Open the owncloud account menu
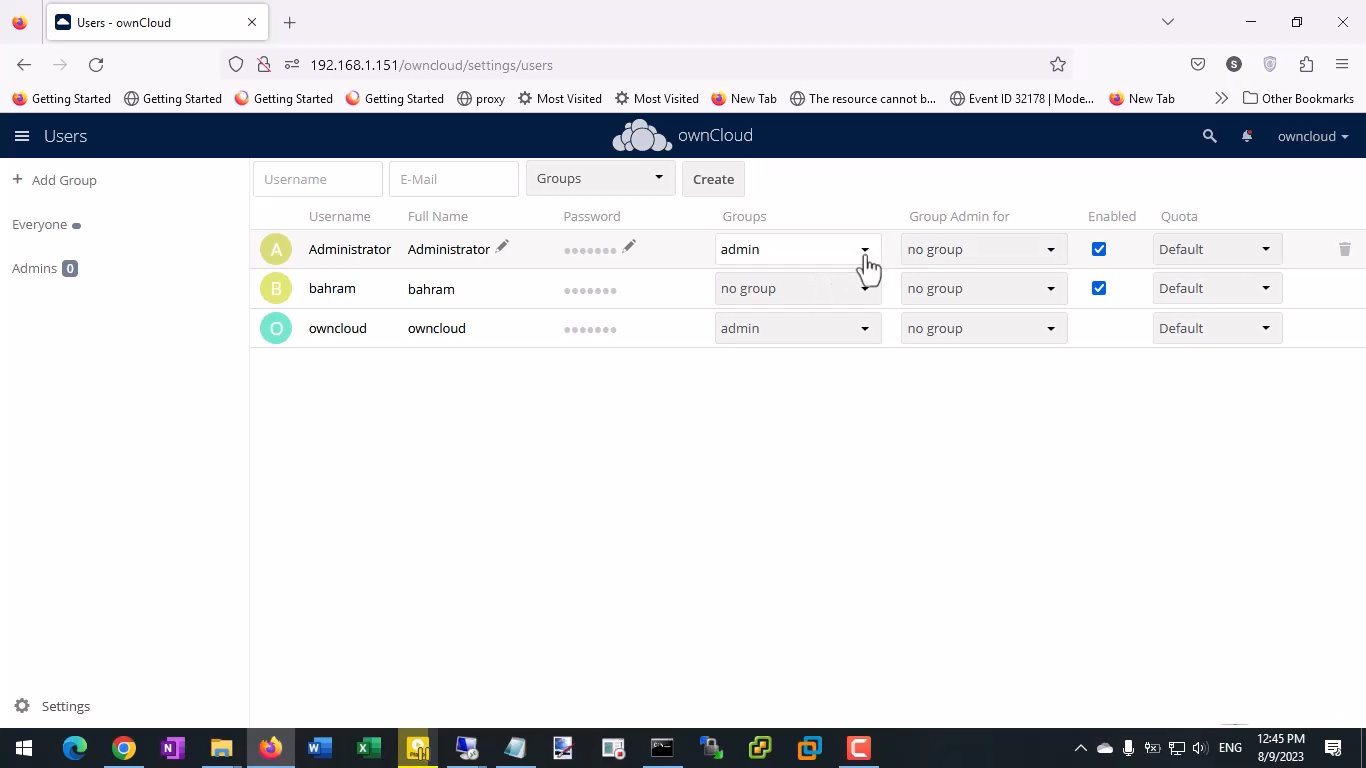The height and width of the screenshot is (768, 1366). [1313, 136]
